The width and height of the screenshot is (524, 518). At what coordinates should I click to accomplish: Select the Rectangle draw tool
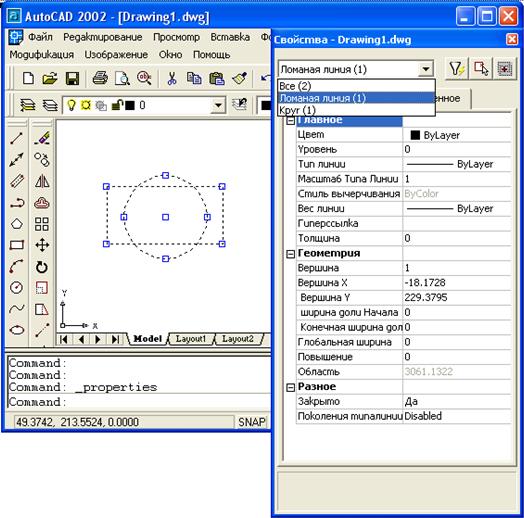tap(17, 245)
